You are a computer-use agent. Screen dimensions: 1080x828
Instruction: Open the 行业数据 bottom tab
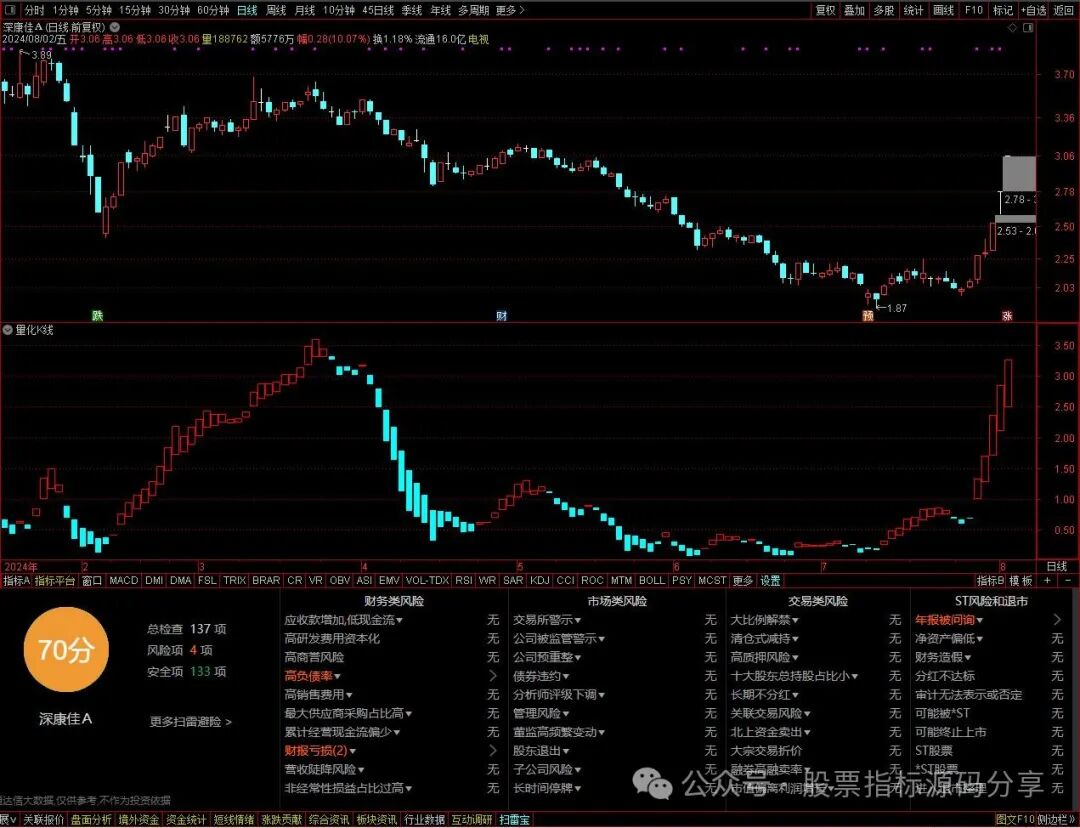[x=424, y=820]
